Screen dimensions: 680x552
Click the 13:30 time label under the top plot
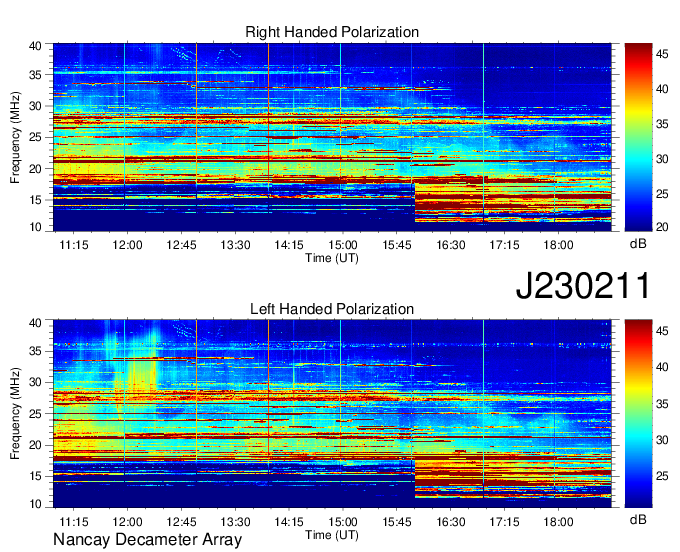pyautogui.click(x=235, y=245)
